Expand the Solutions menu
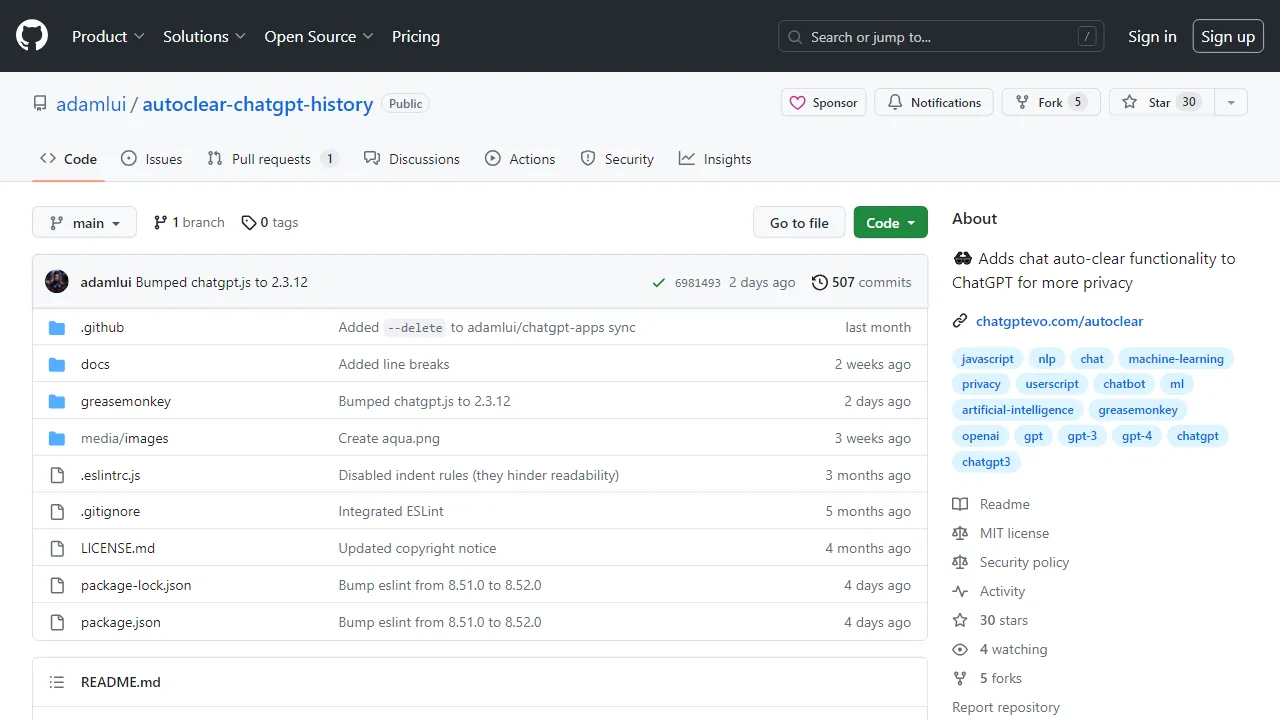Image resolution: width=1280 pixels, height=720 pixels. click(x=204, y=36)
